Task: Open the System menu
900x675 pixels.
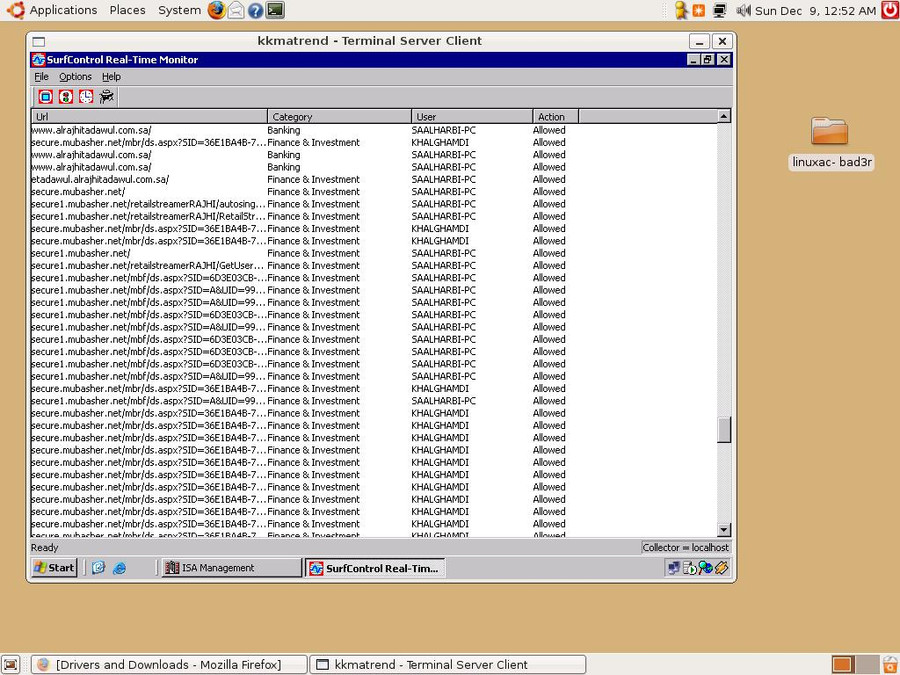Action: [180, 10]
